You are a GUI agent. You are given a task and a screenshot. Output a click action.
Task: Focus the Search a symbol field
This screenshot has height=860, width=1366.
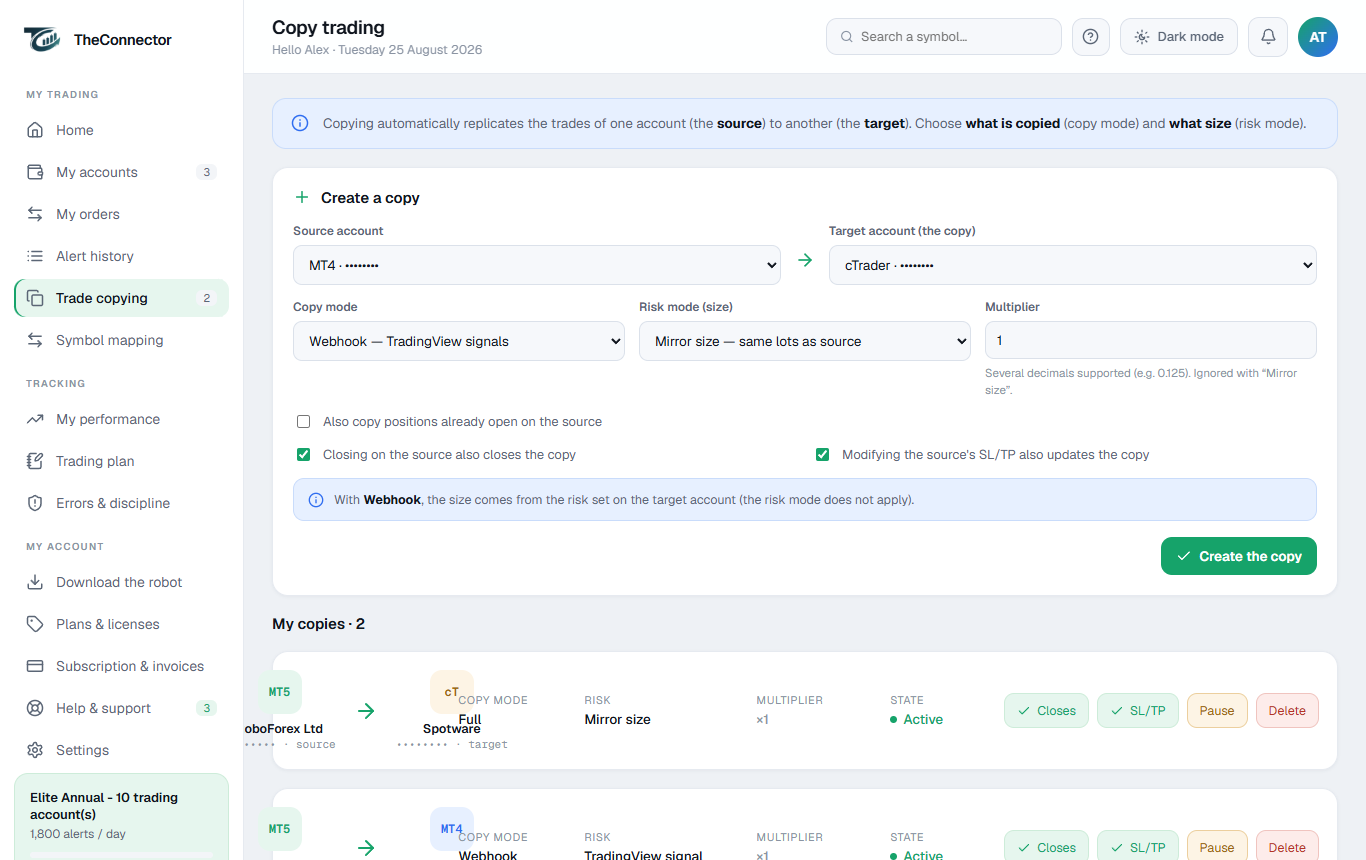click(x=944, y=37)
